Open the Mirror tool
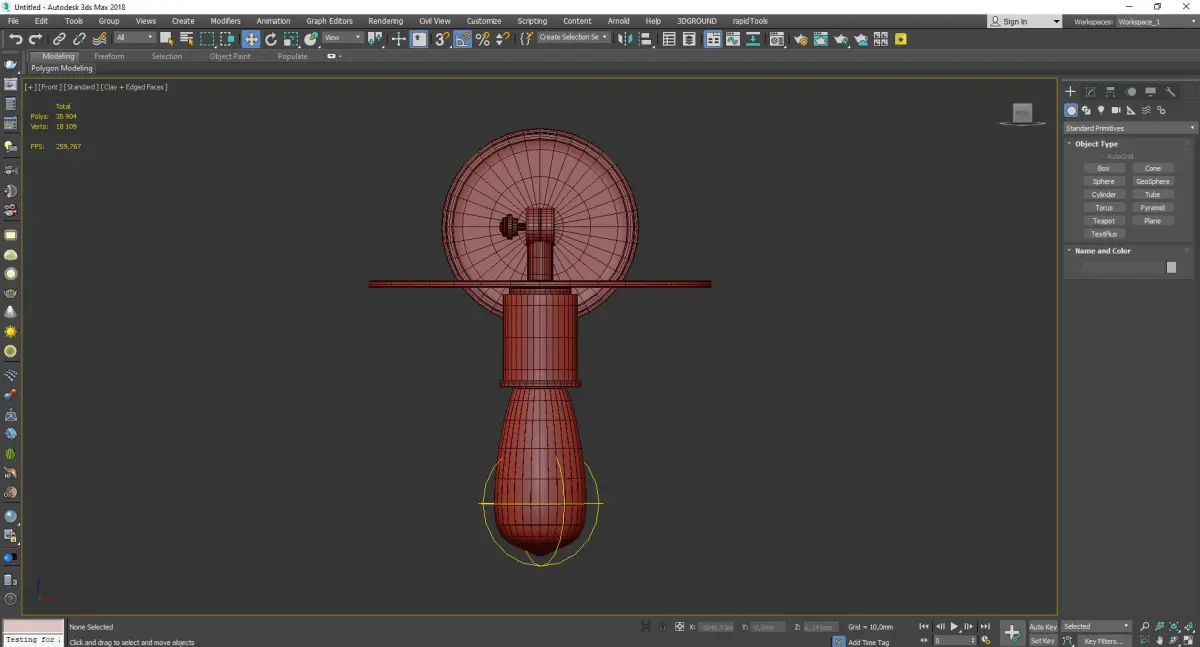This screenshot has width=1200, height=647. pos(625,39)
